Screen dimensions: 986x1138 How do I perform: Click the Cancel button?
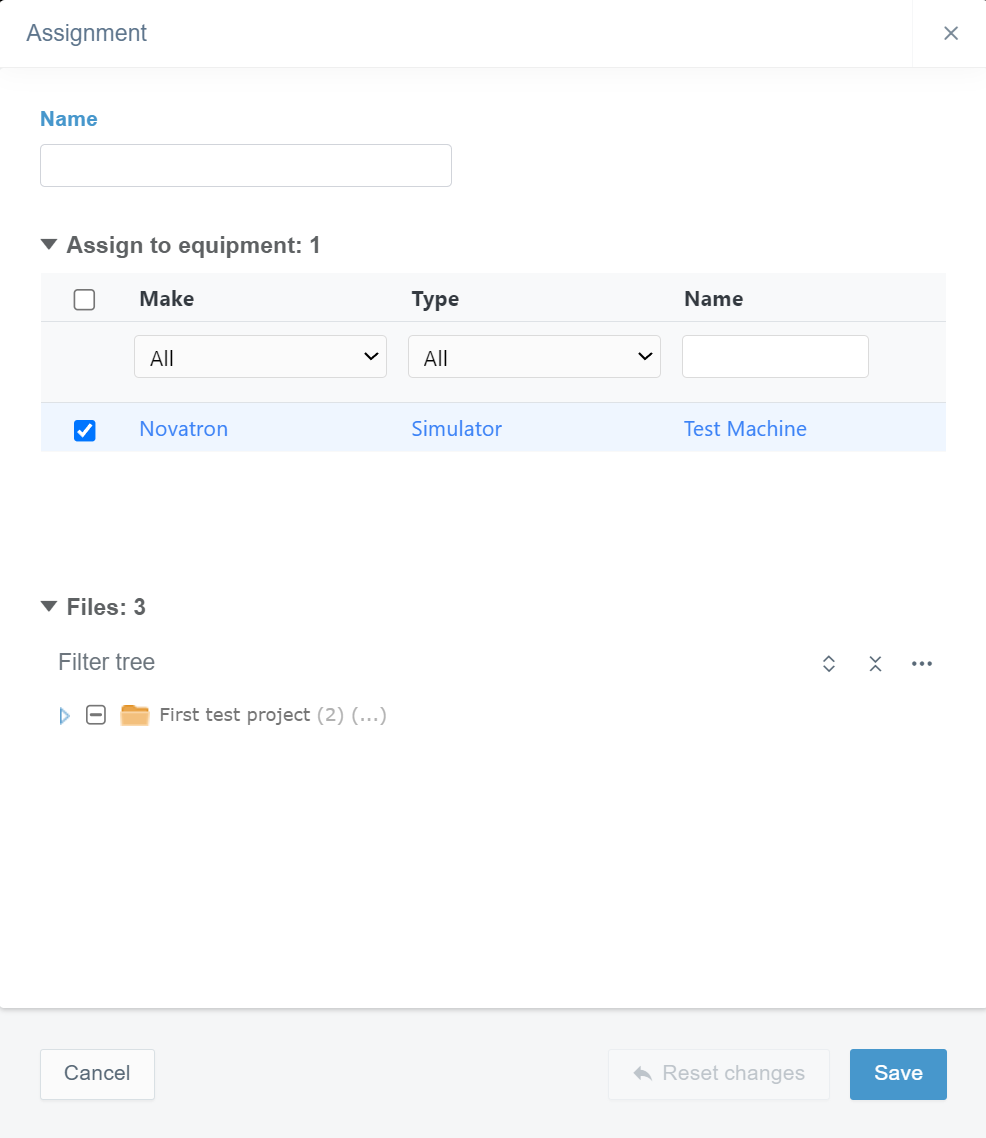(x=97, y=1074)
